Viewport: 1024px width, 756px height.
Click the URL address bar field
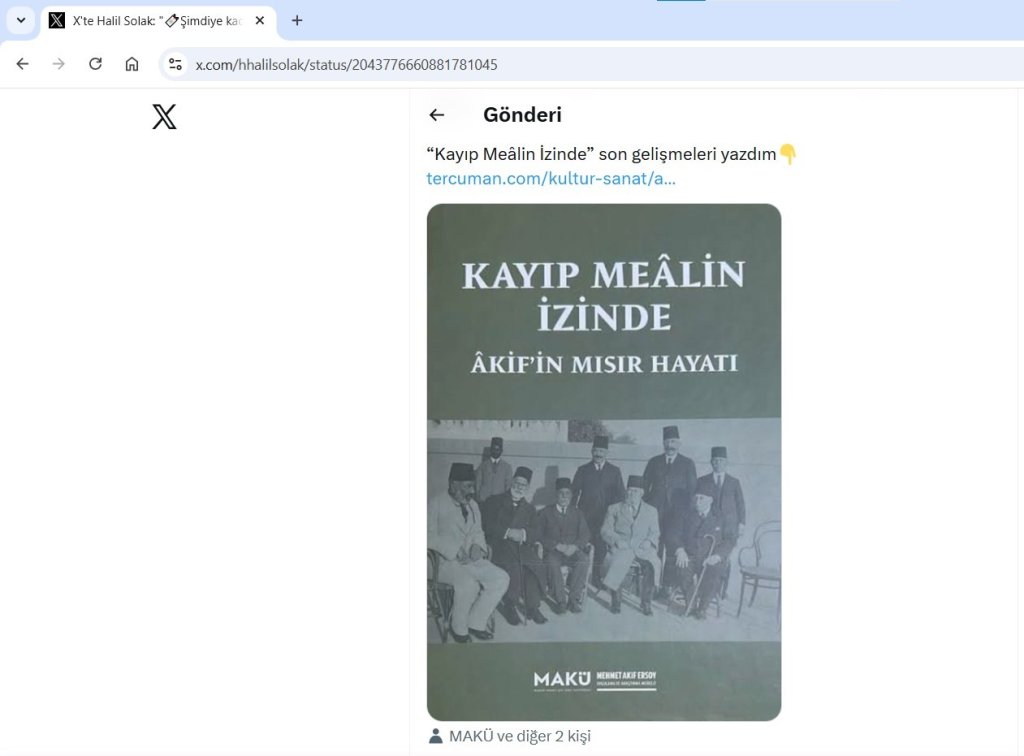(588, 64)
